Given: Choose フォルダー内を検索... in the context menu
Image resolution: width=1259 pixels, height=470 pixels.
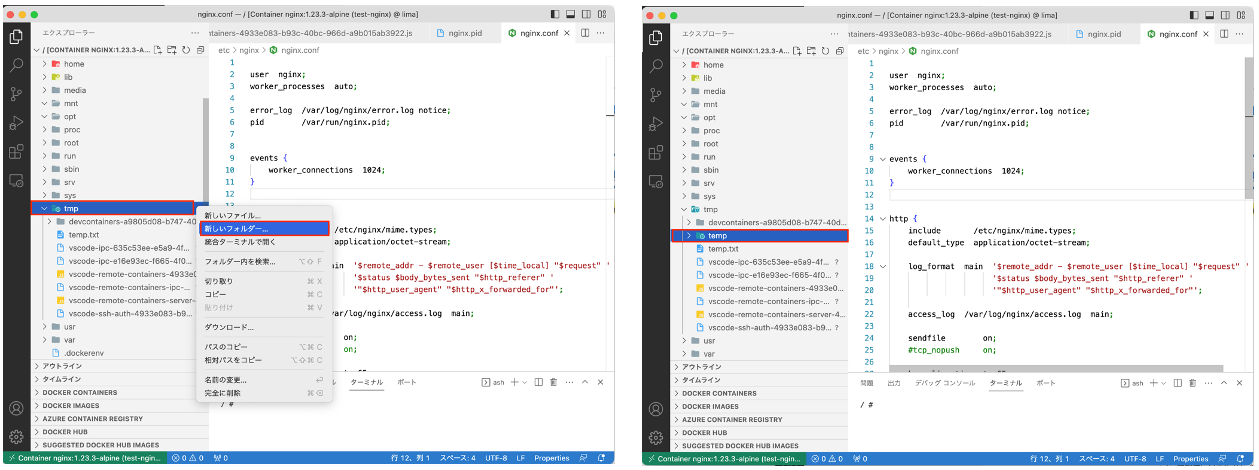Looking at the screenshot, I should (264, 261).
